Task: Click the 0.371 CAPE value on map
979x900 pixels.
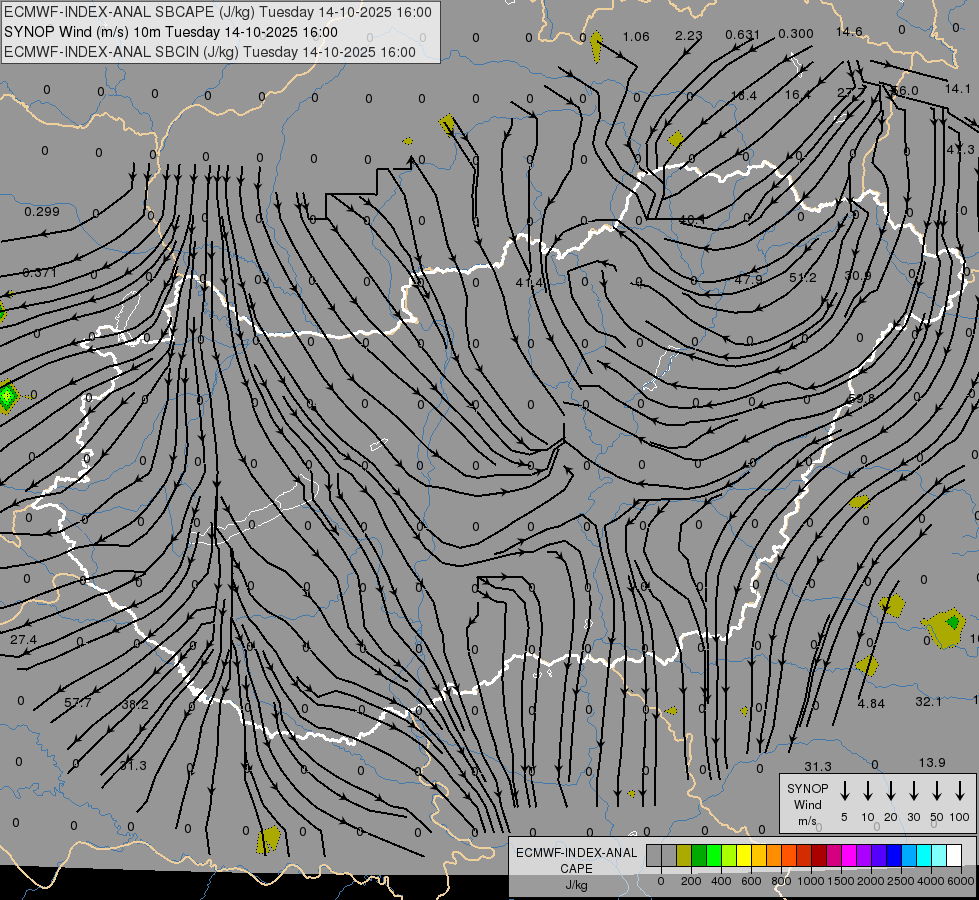Action: coord(39,272)
